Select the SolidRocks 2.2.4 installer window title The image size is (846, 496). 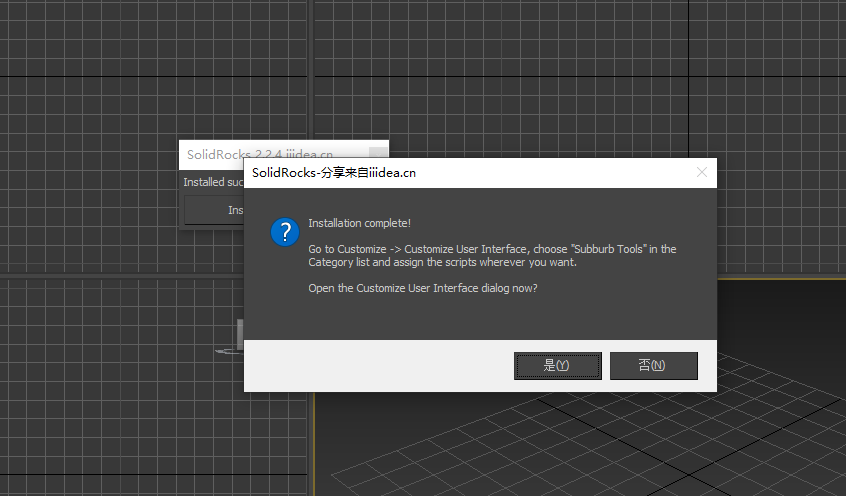260,154
